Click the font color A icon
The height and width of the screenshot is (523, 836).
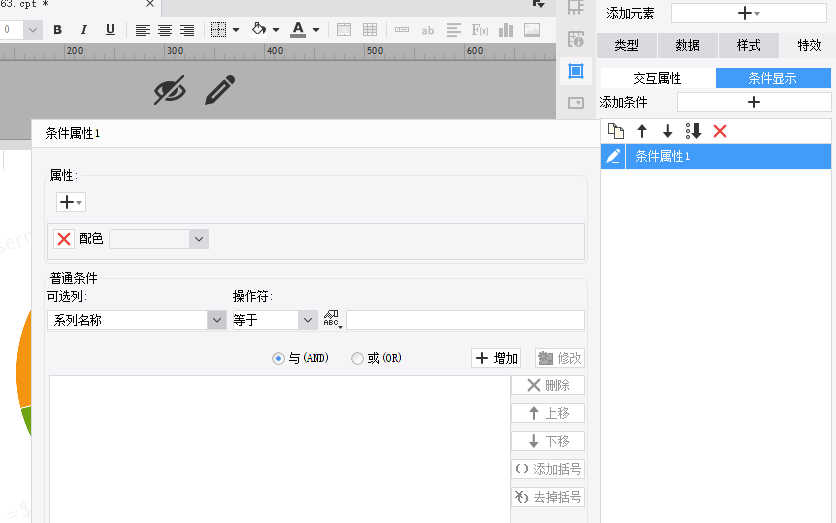click(298, 29)
